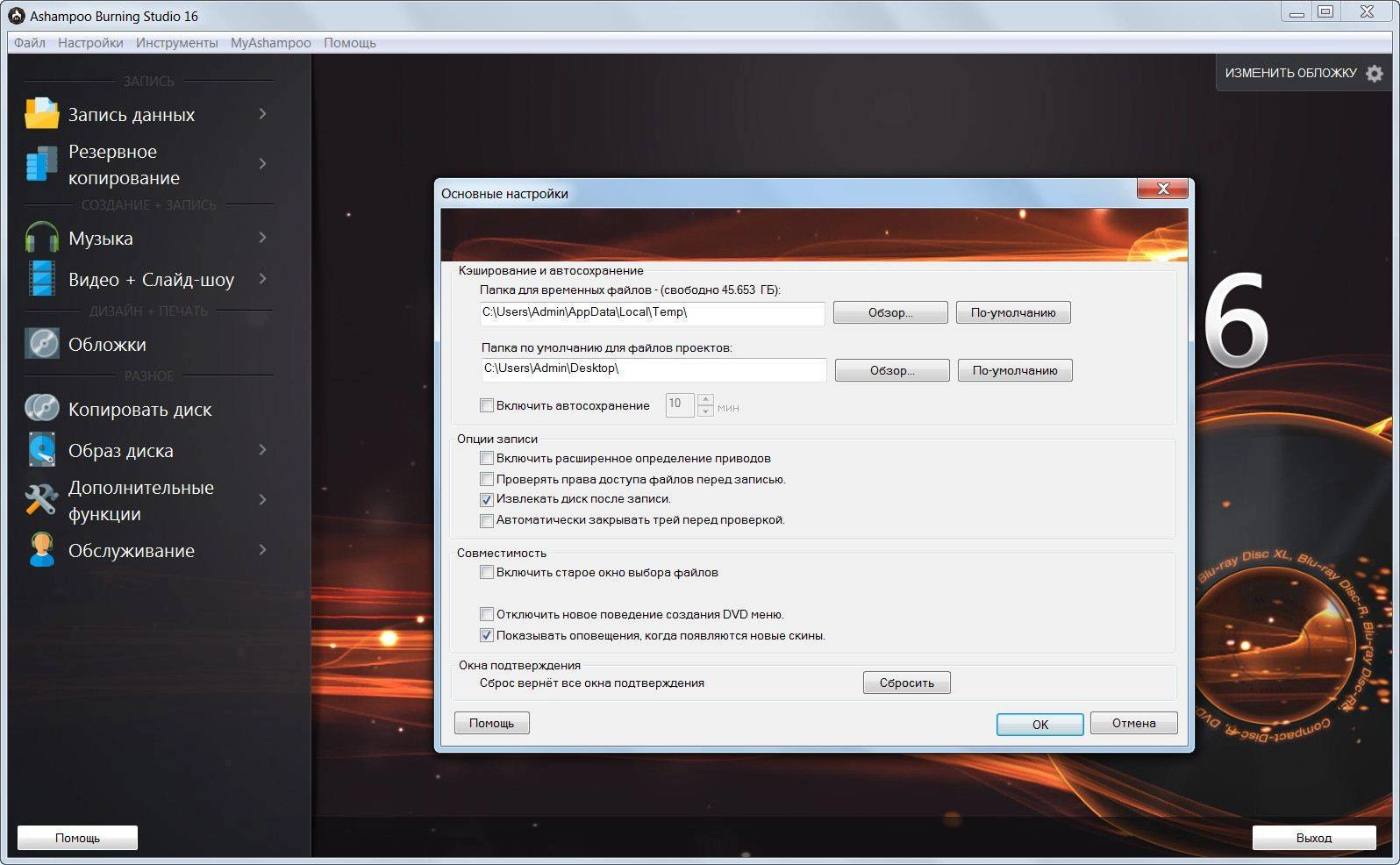
Task: Click the autosave minutes value field
Action: [x=680, y=404]
